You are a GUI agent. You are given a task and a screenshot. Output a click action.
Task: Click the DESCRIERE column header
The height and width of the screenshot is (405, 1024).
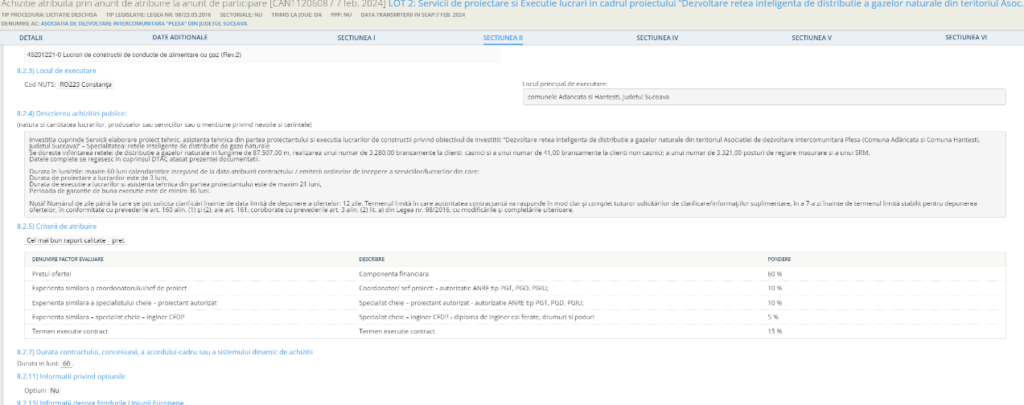pyautogui.click(x=372, y=259)
